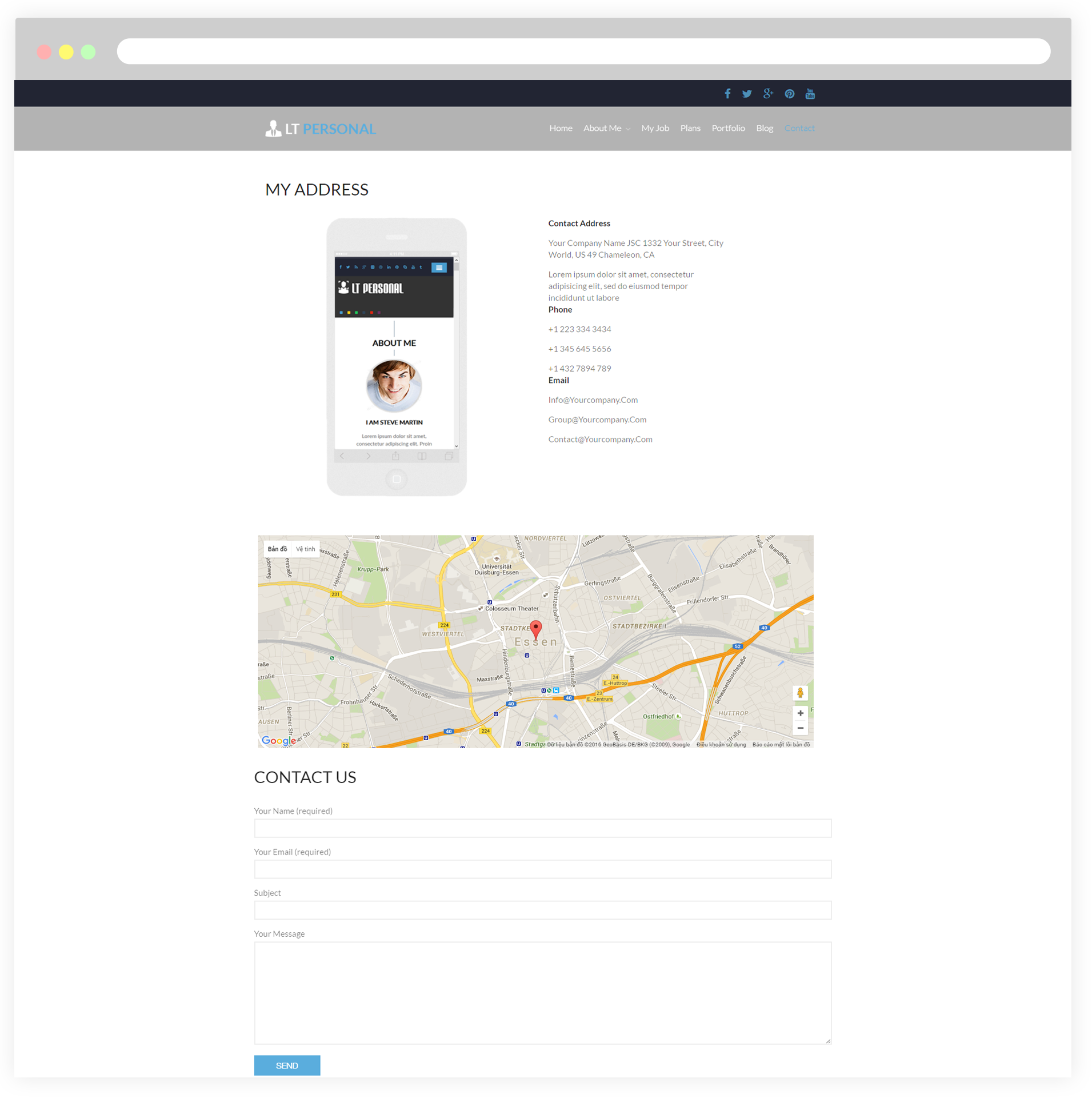1092x1098 pixels.
Task: Focus the Your Name input field
Action: pos(542,828)
